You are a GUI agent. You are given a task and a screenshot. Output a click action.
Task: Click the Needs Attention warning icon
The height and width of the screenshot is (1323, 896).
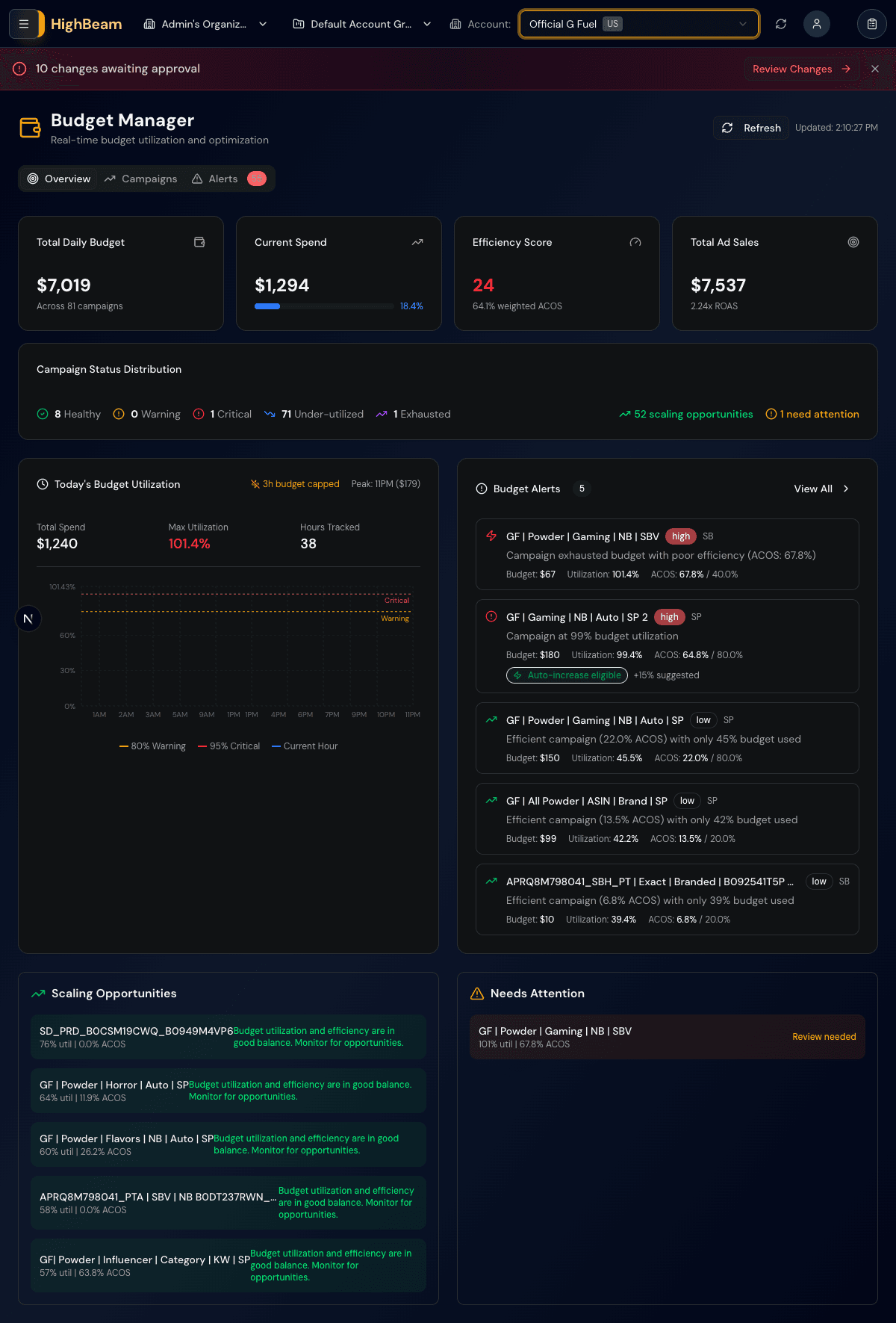tap(477, 994)
